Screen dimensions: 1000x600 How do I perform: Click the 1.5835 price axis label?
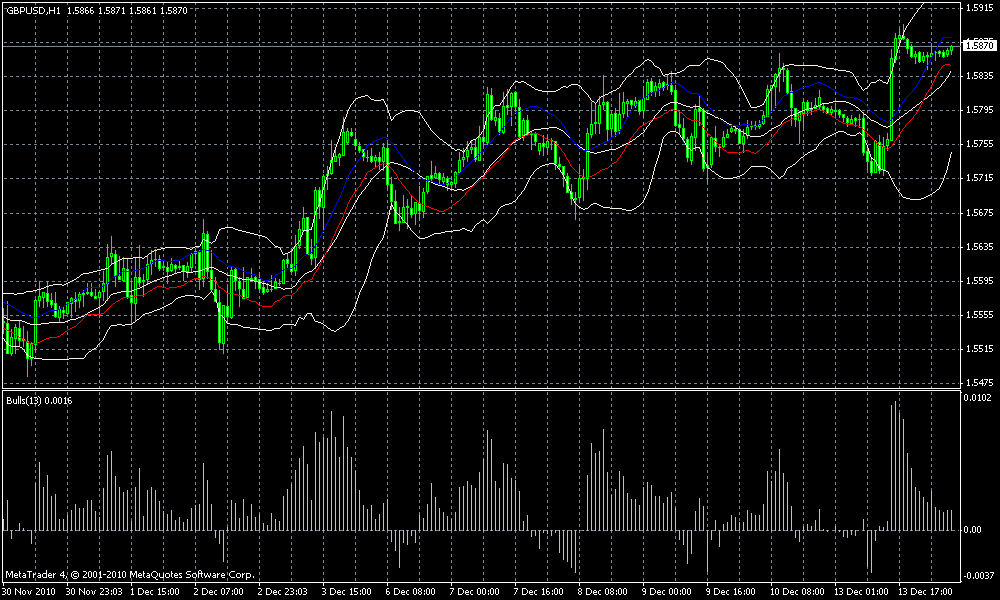coord(980,76)
